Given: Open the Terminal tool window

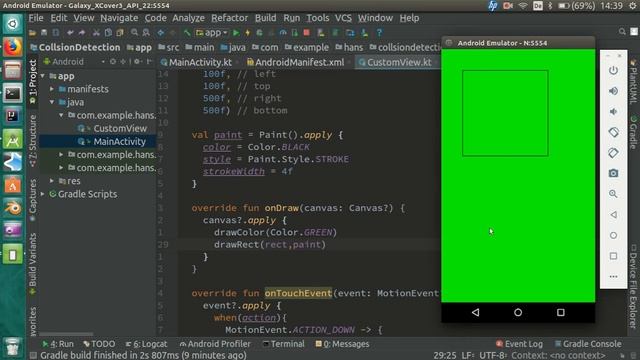Looking at the screenshot, I should click(284, 344).
